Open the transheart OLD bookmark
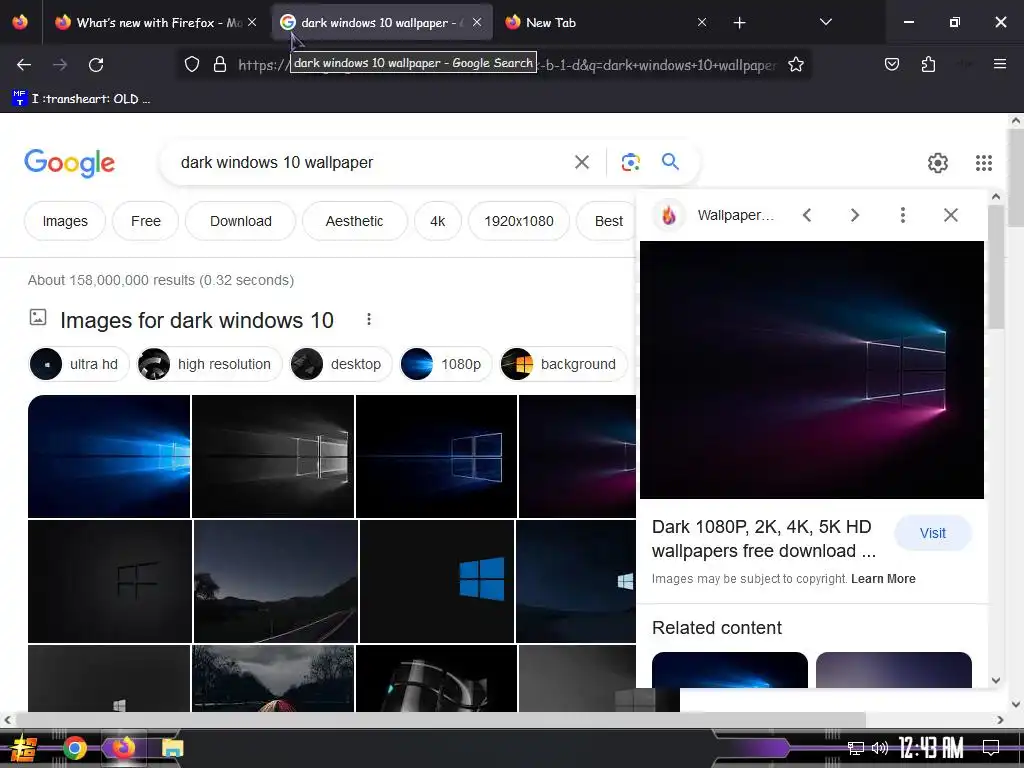Image resolution: width=1024 pixels, height=768 pixels. (81, 99)
